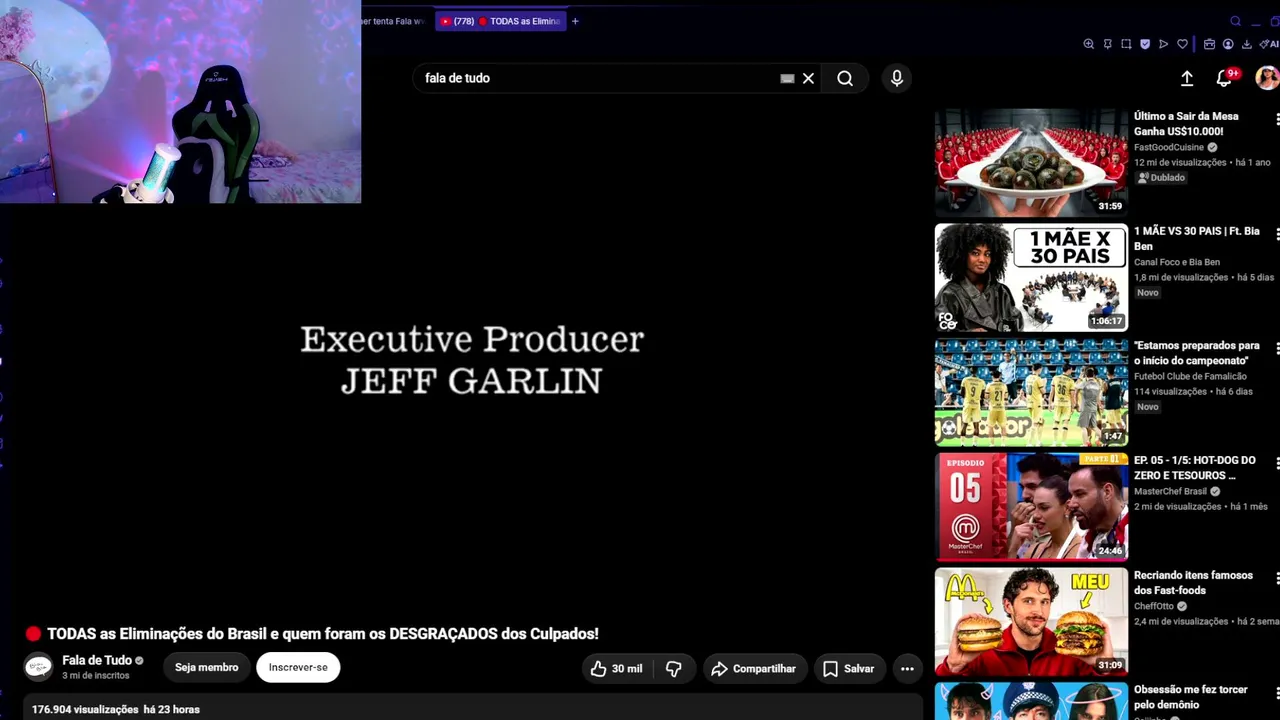Open browser downloads icon

click(1246, 44)
